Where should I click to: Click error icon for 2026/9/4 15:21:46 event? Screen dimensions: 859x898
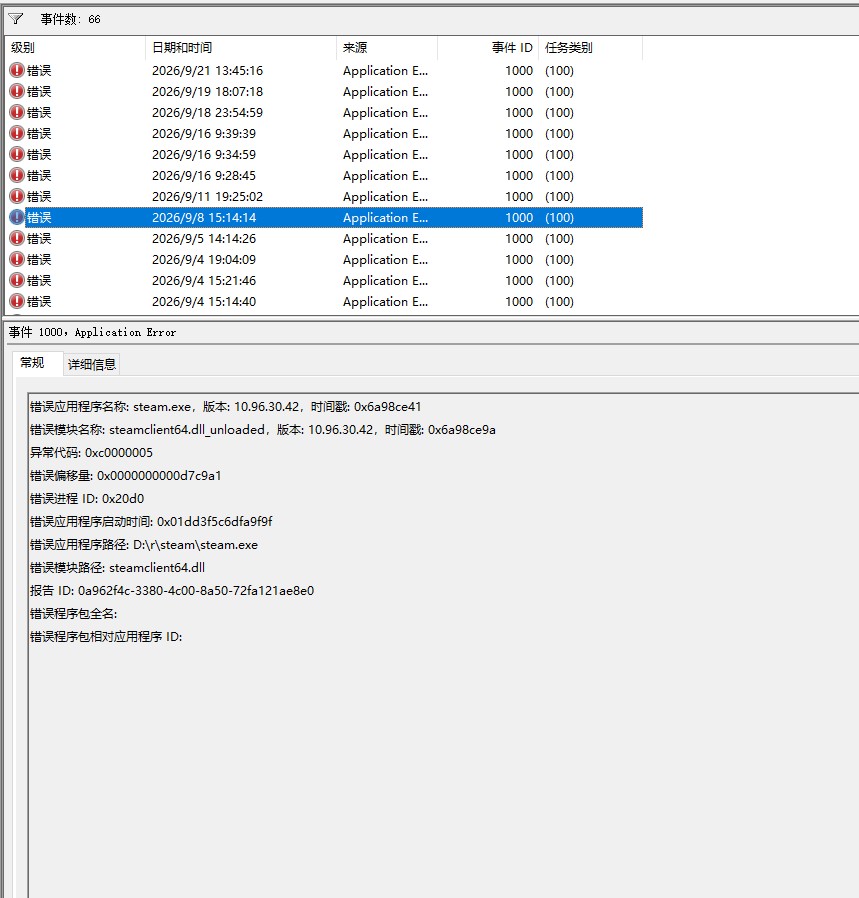point(17,281)
